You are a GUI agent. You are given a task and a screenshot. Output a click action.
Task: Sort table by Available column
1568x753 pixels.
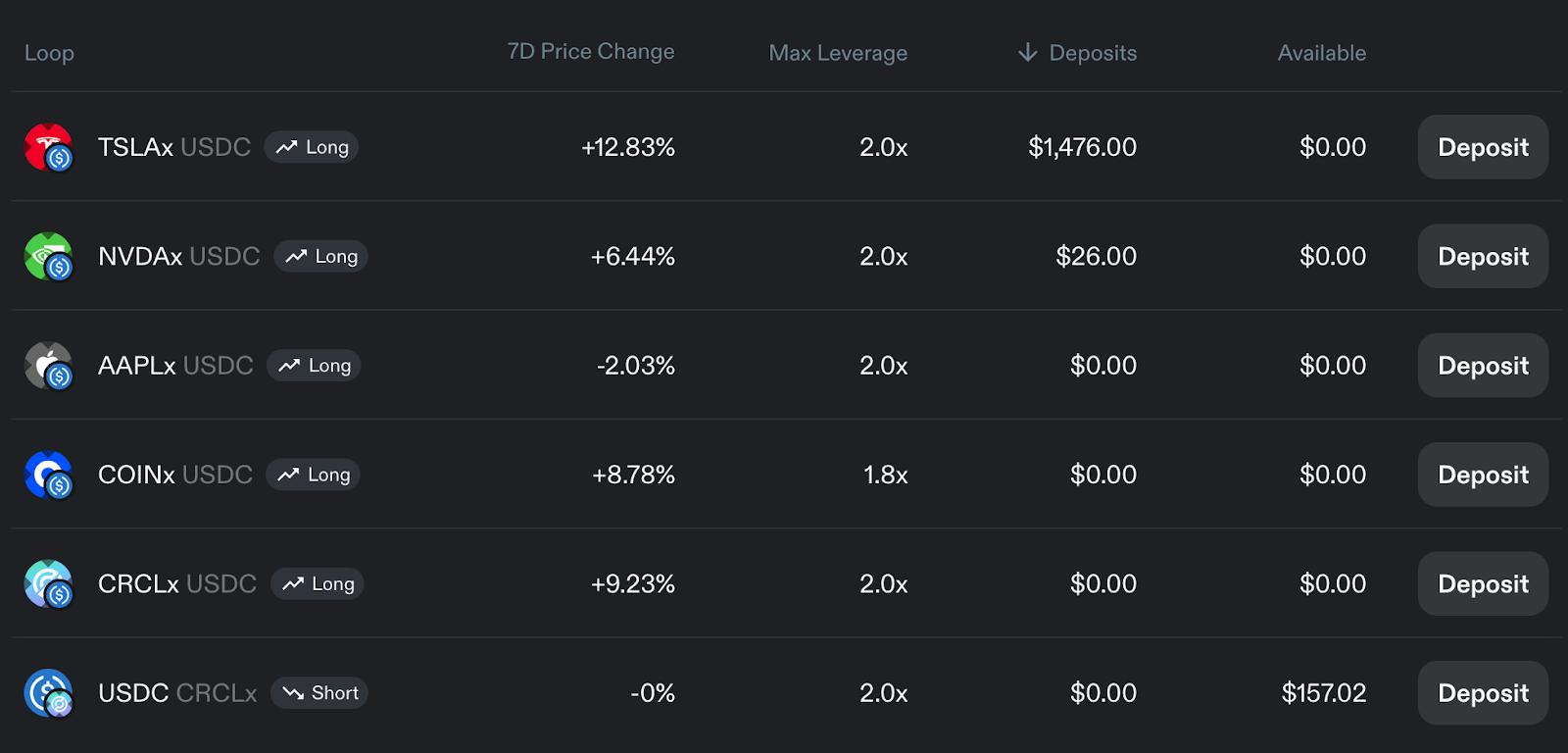(x=1321, y=53)
